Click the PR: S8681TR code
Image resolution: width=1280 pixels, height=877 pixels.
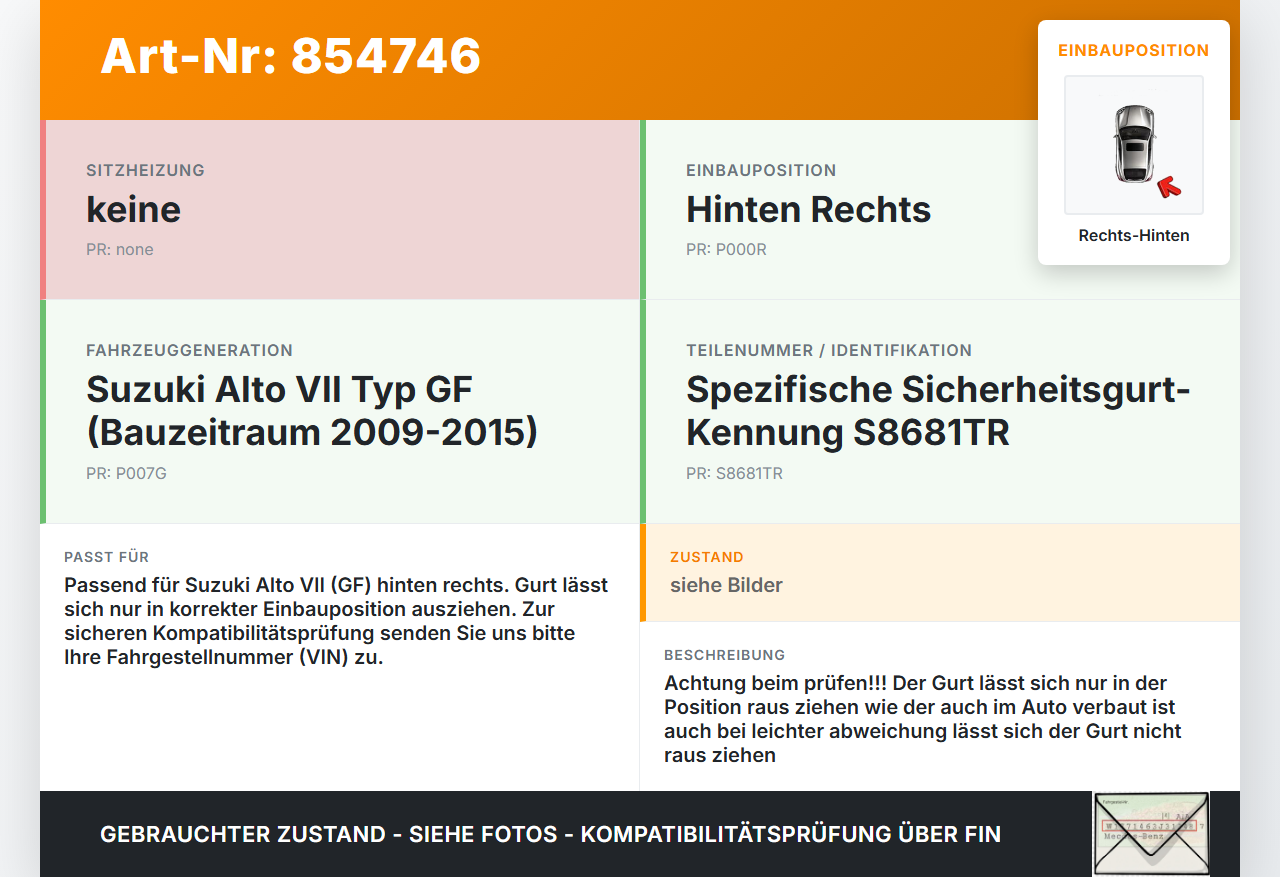click(734, 473)
